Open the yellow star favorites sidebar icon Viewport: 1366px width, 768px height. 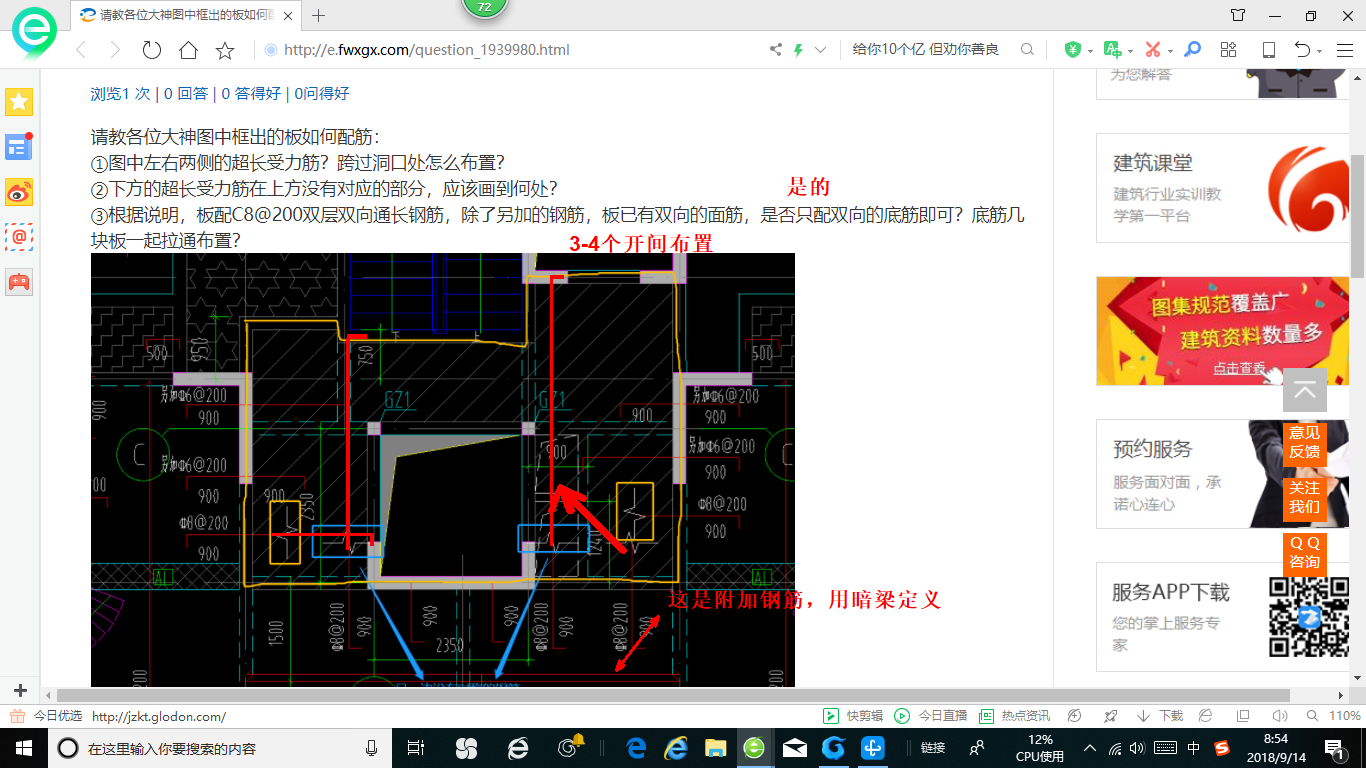tap(19, 101)
